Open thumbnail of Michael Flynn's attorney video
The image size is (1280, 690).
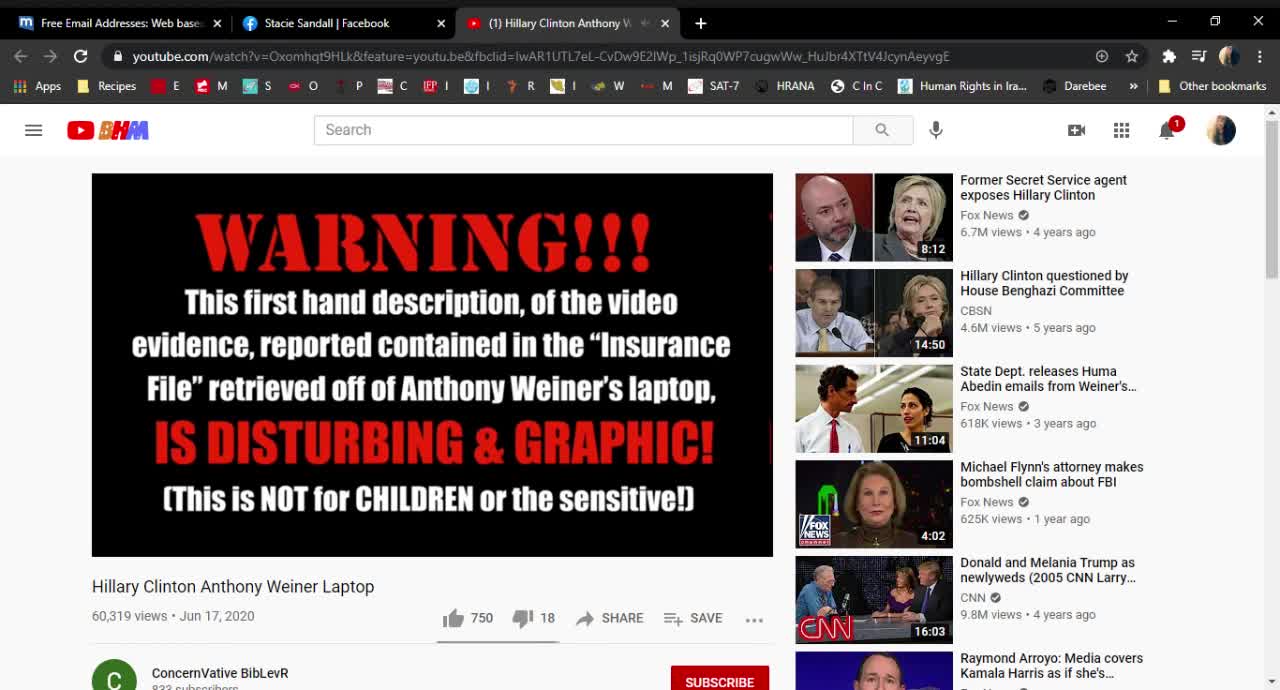pyautogui.click(x=874, y=504)
